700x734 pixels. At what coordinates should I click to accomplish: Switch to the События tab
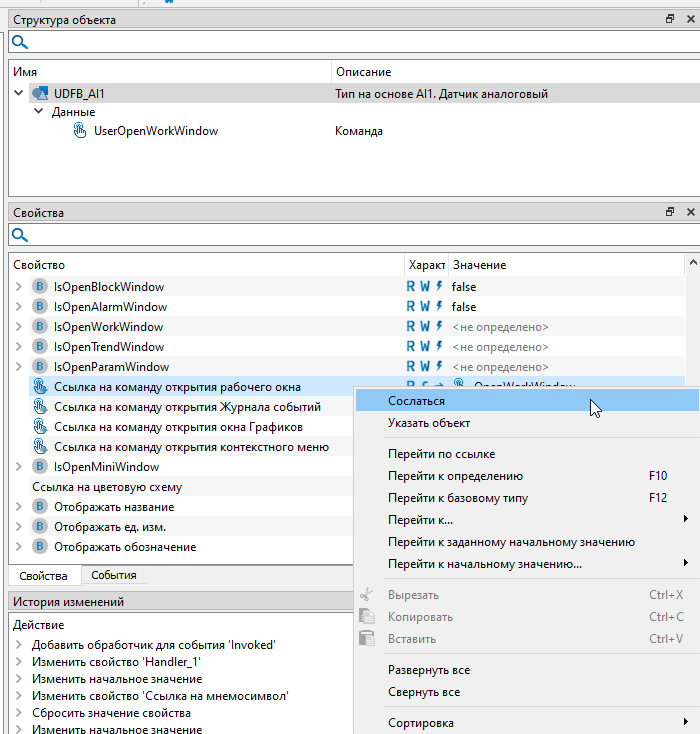pyautogui.click(x=113, y=575)
